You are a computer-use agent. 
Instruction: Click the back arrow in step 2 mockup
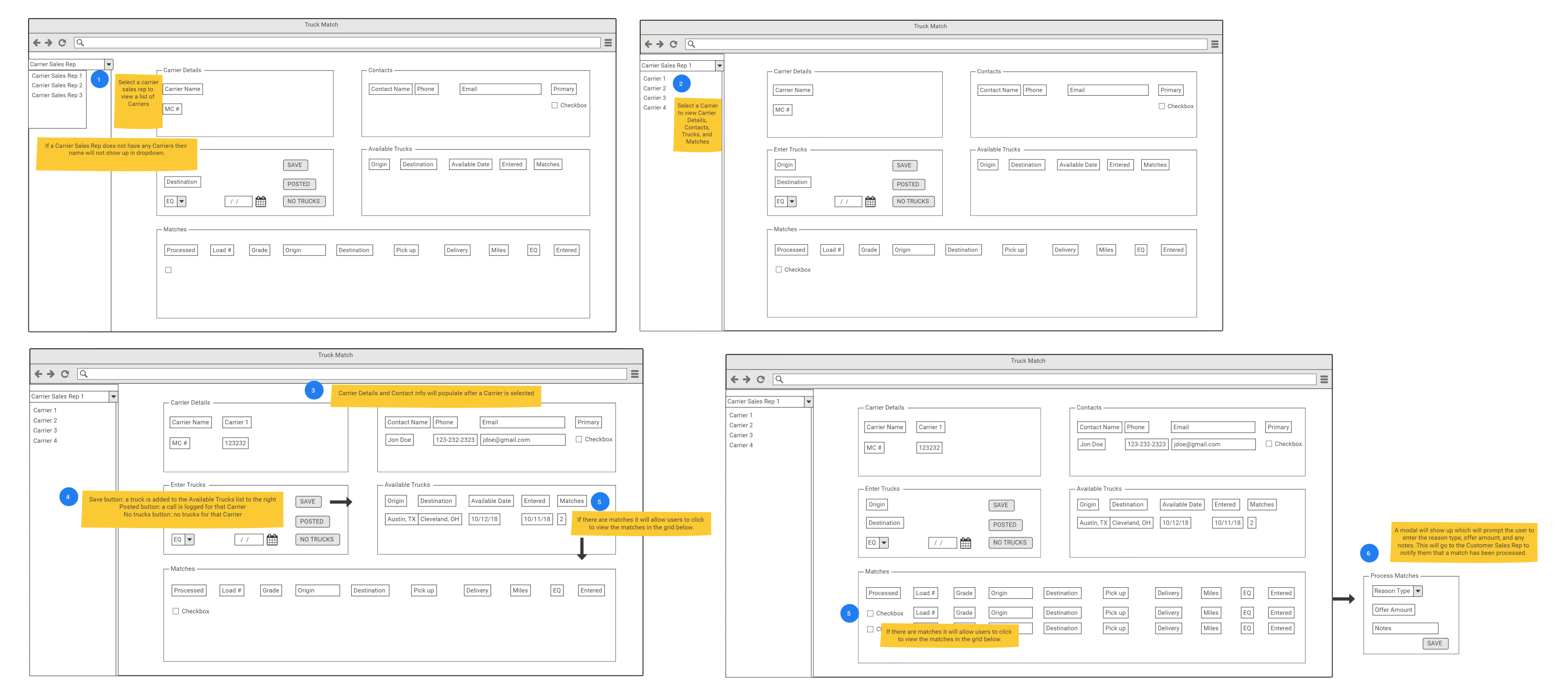tap(648, 44)
